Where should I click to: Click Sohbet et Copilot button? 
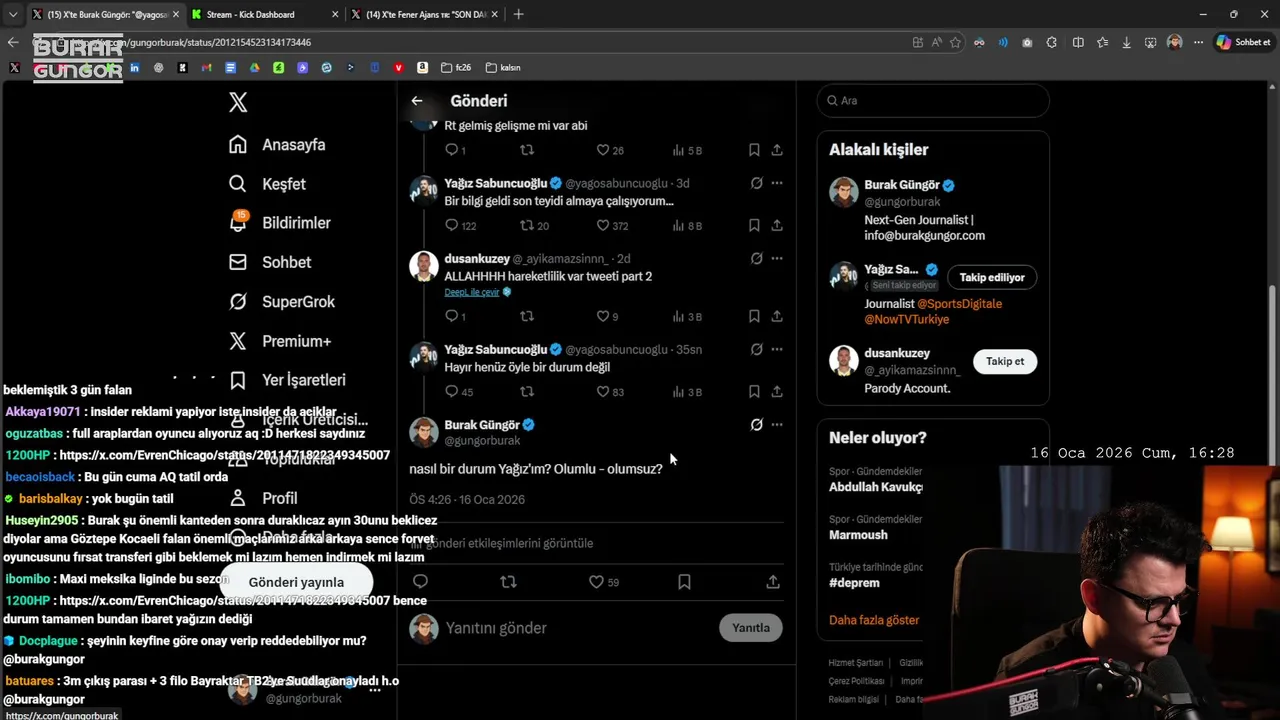[x=1242, y=42]
